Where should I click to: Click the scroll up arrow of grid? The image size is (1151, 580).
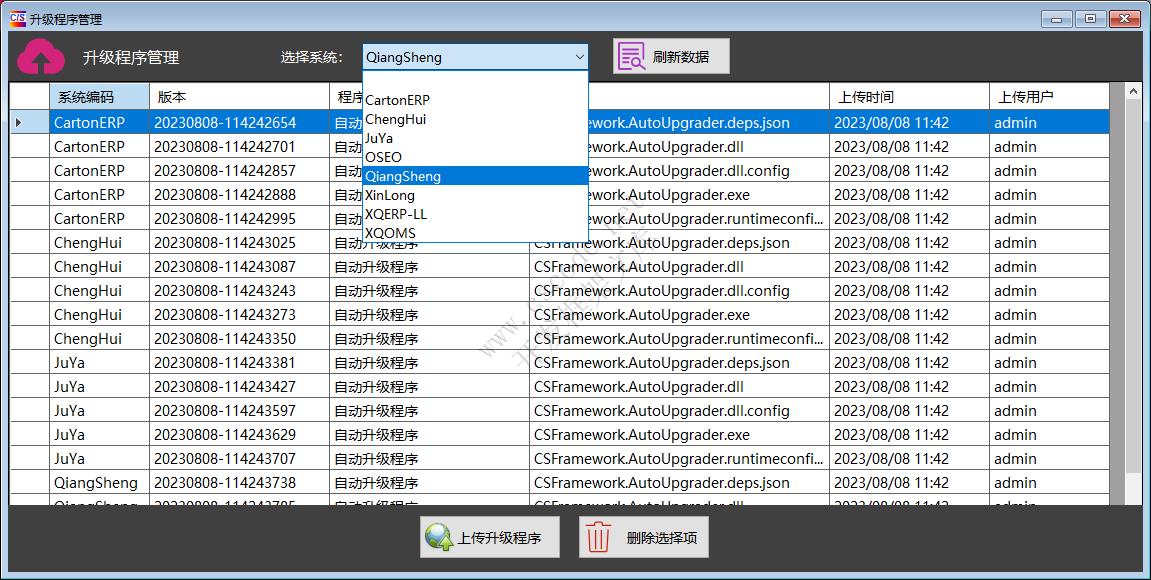[1133, 92]
